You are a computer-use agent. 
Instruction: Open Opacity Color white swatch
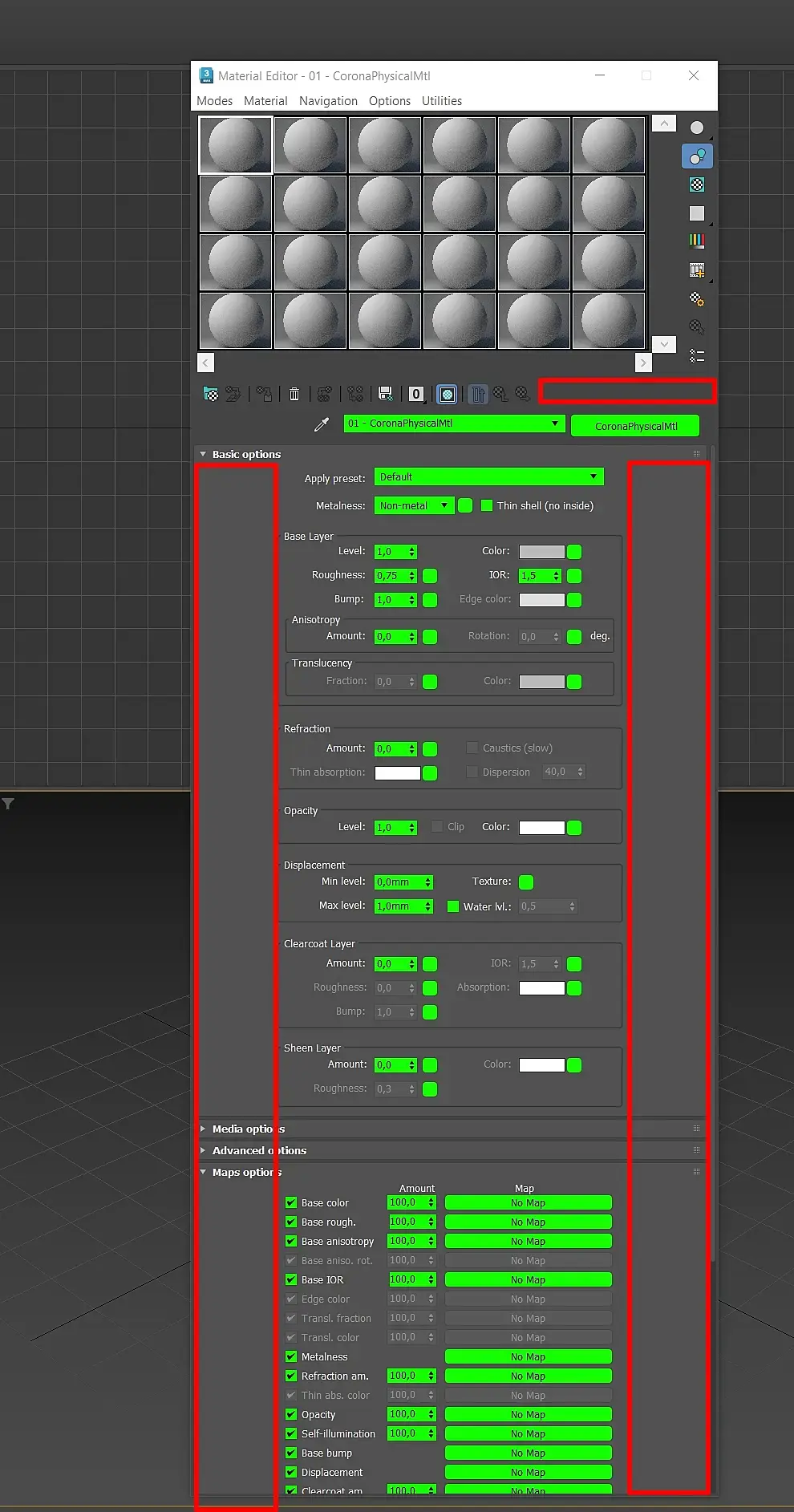(542, 828)
